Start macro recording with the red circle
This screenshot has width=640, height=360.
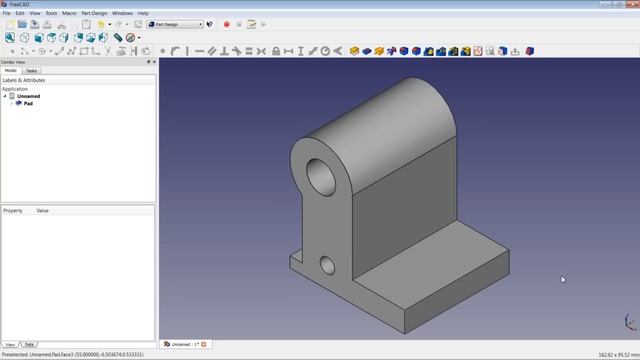pyautogui.click(x=227, y=24)
